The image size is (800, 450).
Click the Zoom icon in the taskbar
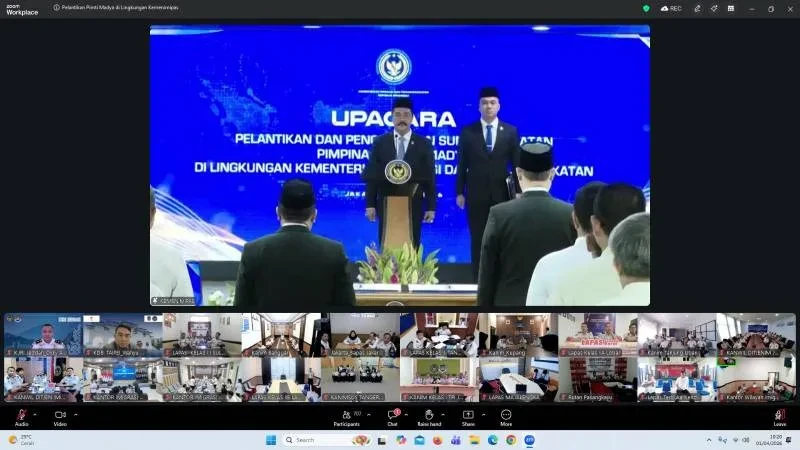pyautogui.click(x=530, y=440)
